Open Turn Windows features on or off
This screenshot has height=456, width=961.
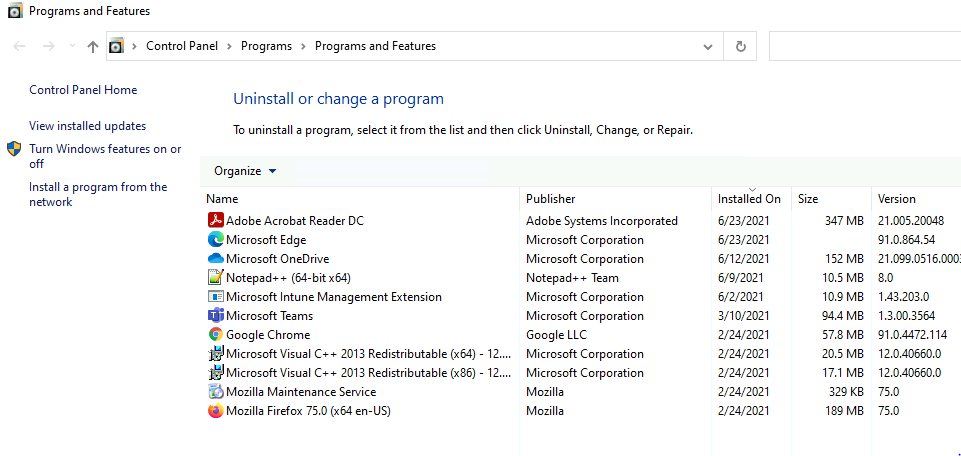coord(105,156)
